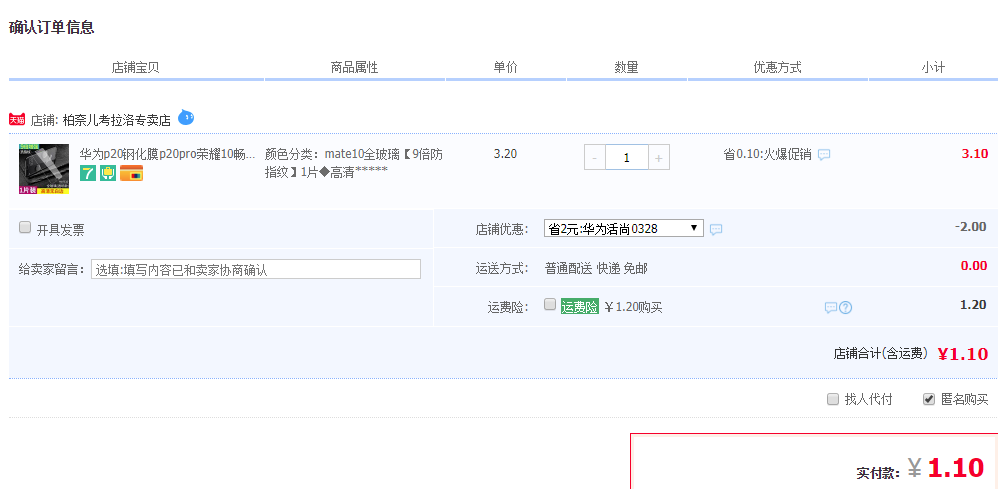
Task: Click the 店铺宝贝 column header
Action: [x=136, y=67]
